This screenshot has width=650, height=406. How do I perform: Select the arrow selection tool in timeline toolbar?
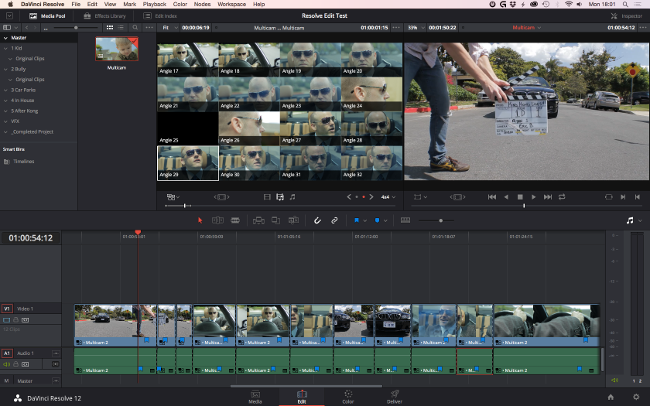[200, 220]
